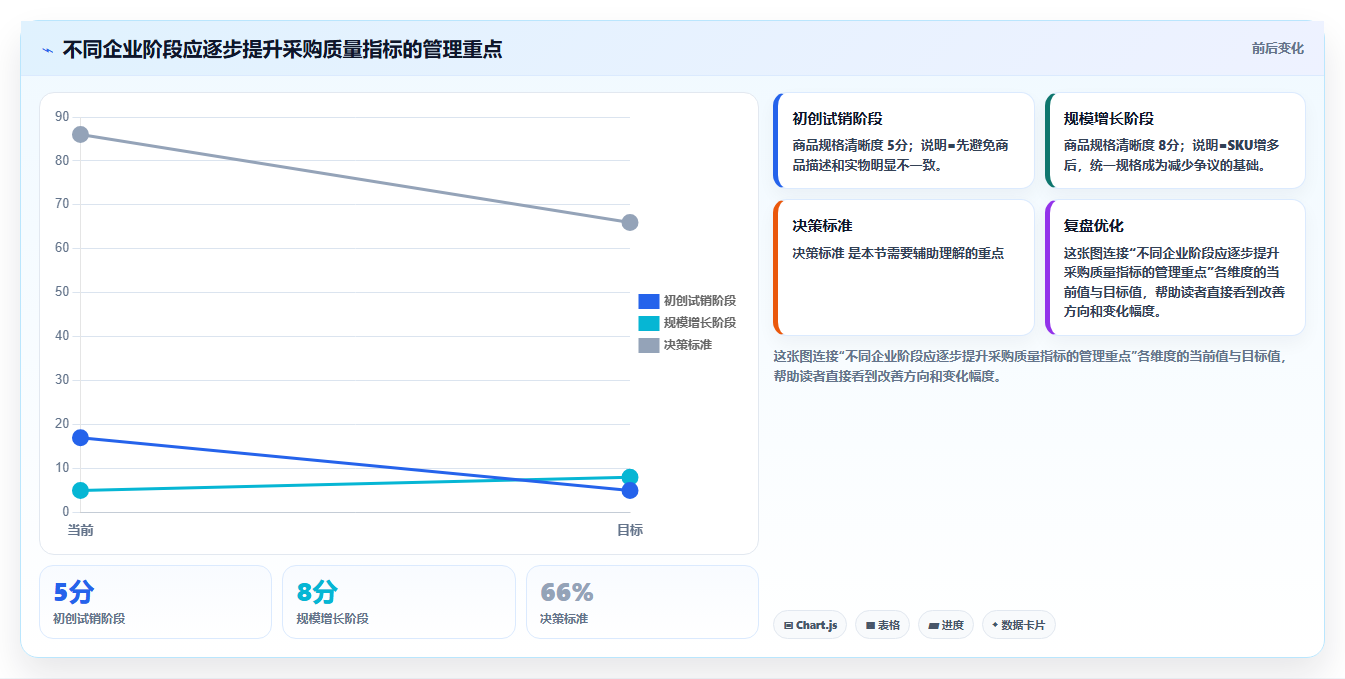This screenshot has width=1345, height=679.
Task: Click legend text 决策标准
Action: (x=688, y=345)
